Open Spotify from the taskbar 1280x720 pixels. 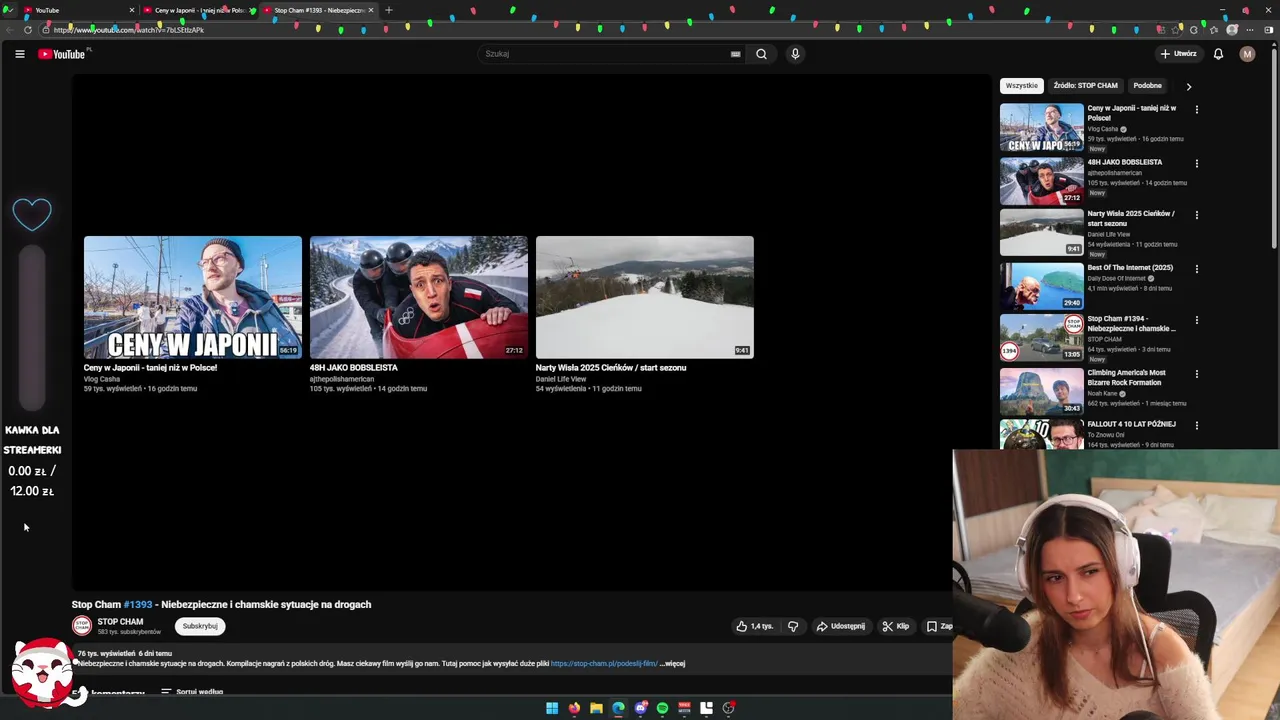(x=662, y=708)
